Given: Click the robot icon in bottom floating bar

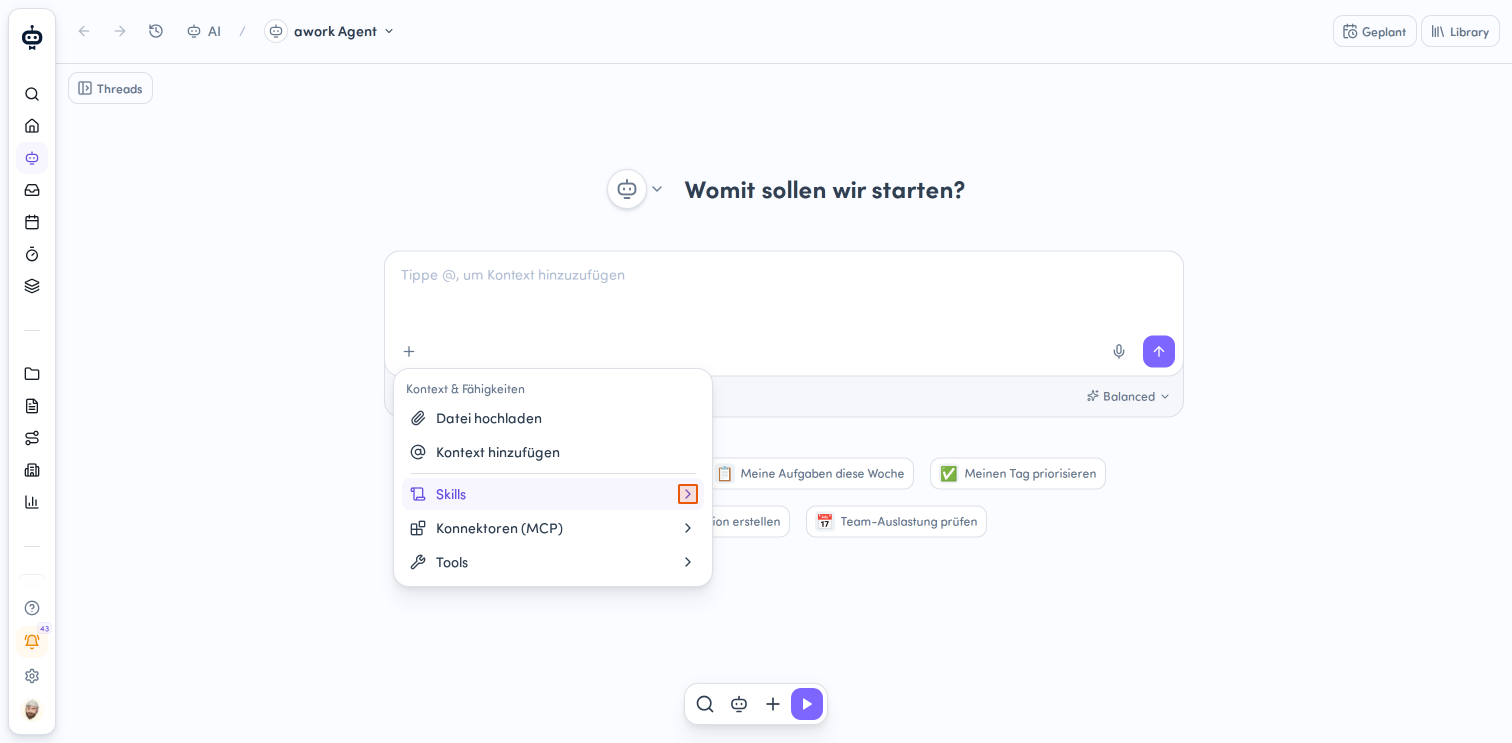Looking at the screenshot, I should pos(739,704).
